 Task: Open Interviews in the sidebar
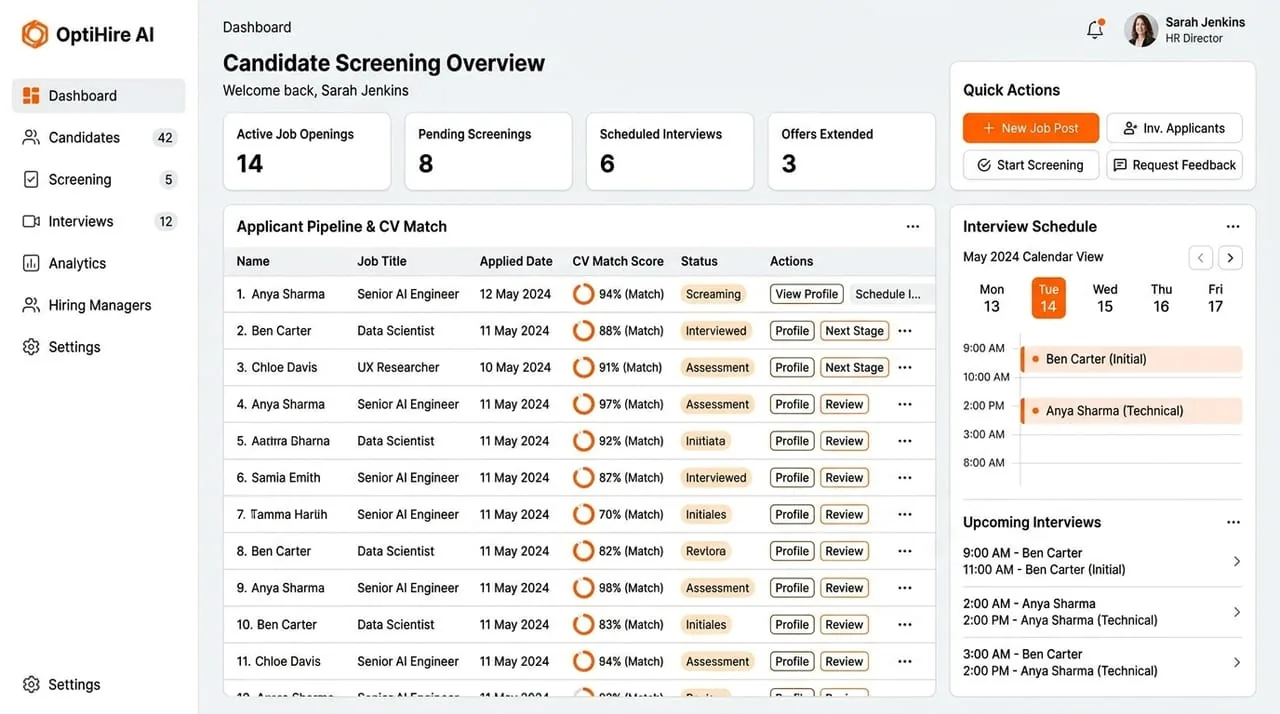tap(99, 222)
